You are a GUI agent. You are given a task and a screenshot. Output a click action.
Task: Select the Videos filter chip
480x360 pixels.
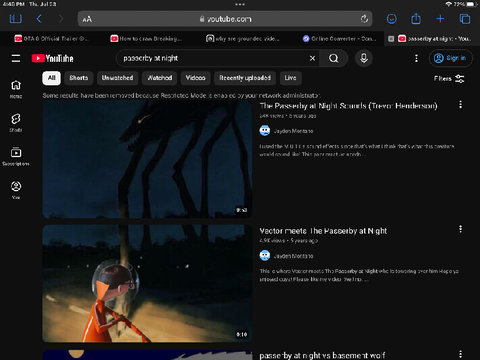(195, 78)
